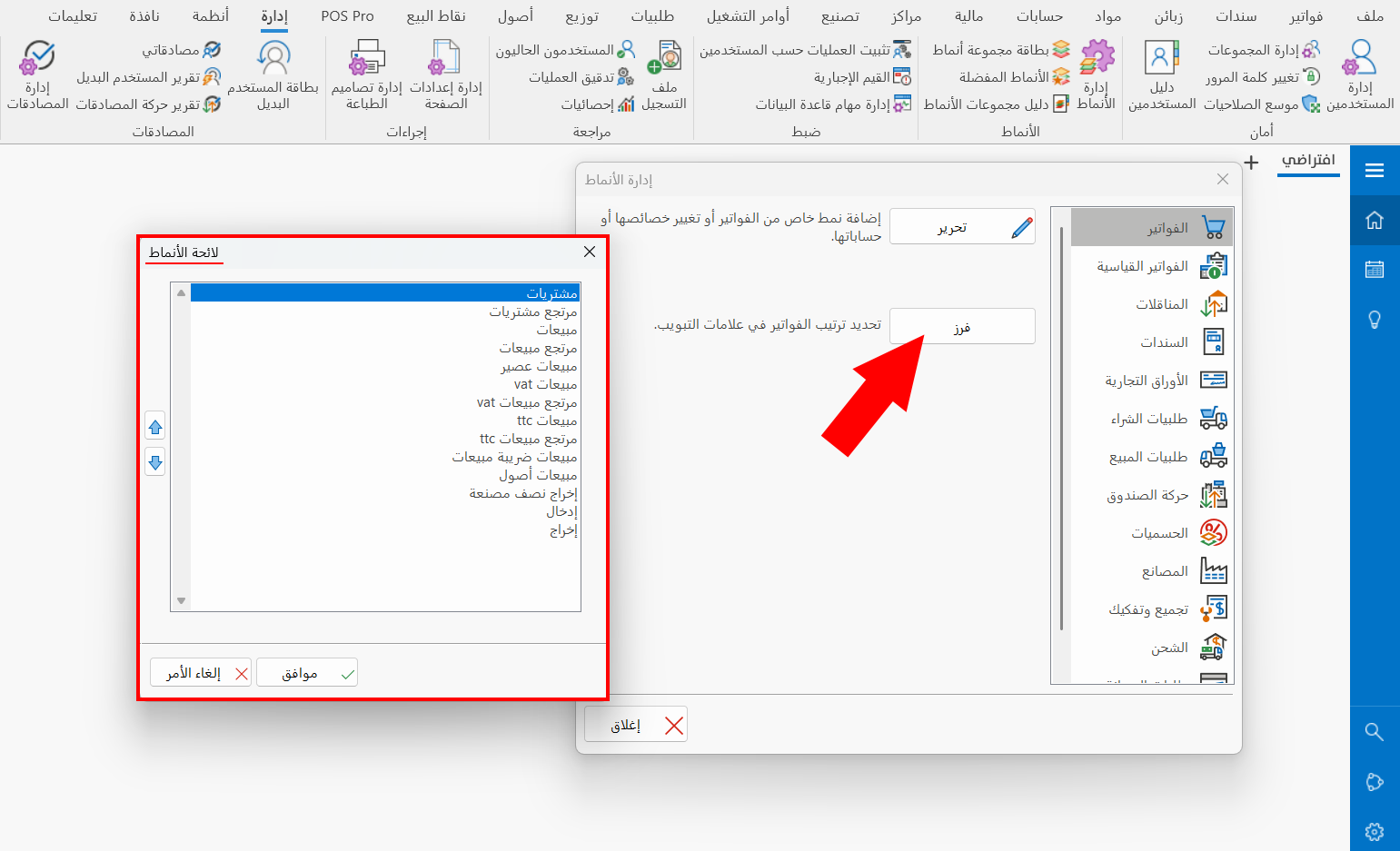
Task: Select إدخال in the patterns list
Action: point(384,511)
